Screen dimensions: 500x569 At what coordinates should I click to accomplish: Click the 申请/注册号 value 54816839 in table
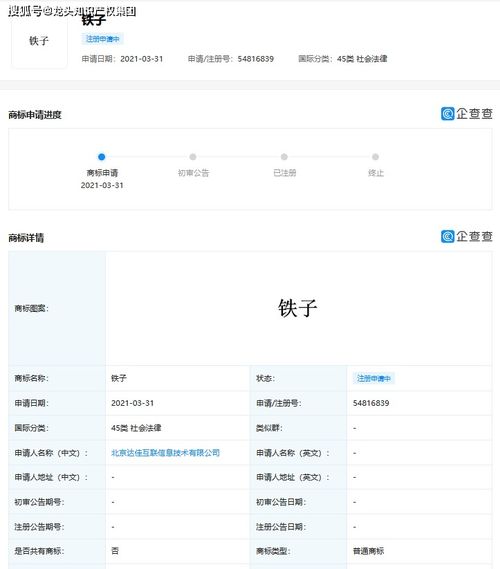371,403
